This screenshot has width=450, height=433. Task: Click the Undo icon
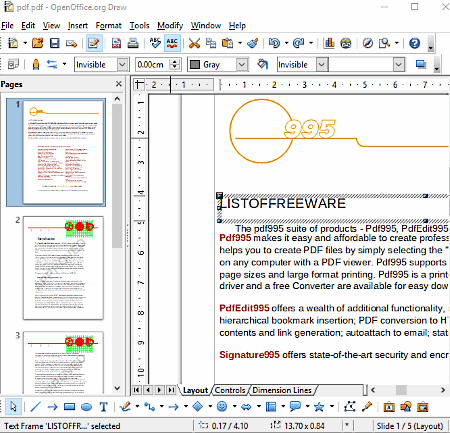[275, 43]
